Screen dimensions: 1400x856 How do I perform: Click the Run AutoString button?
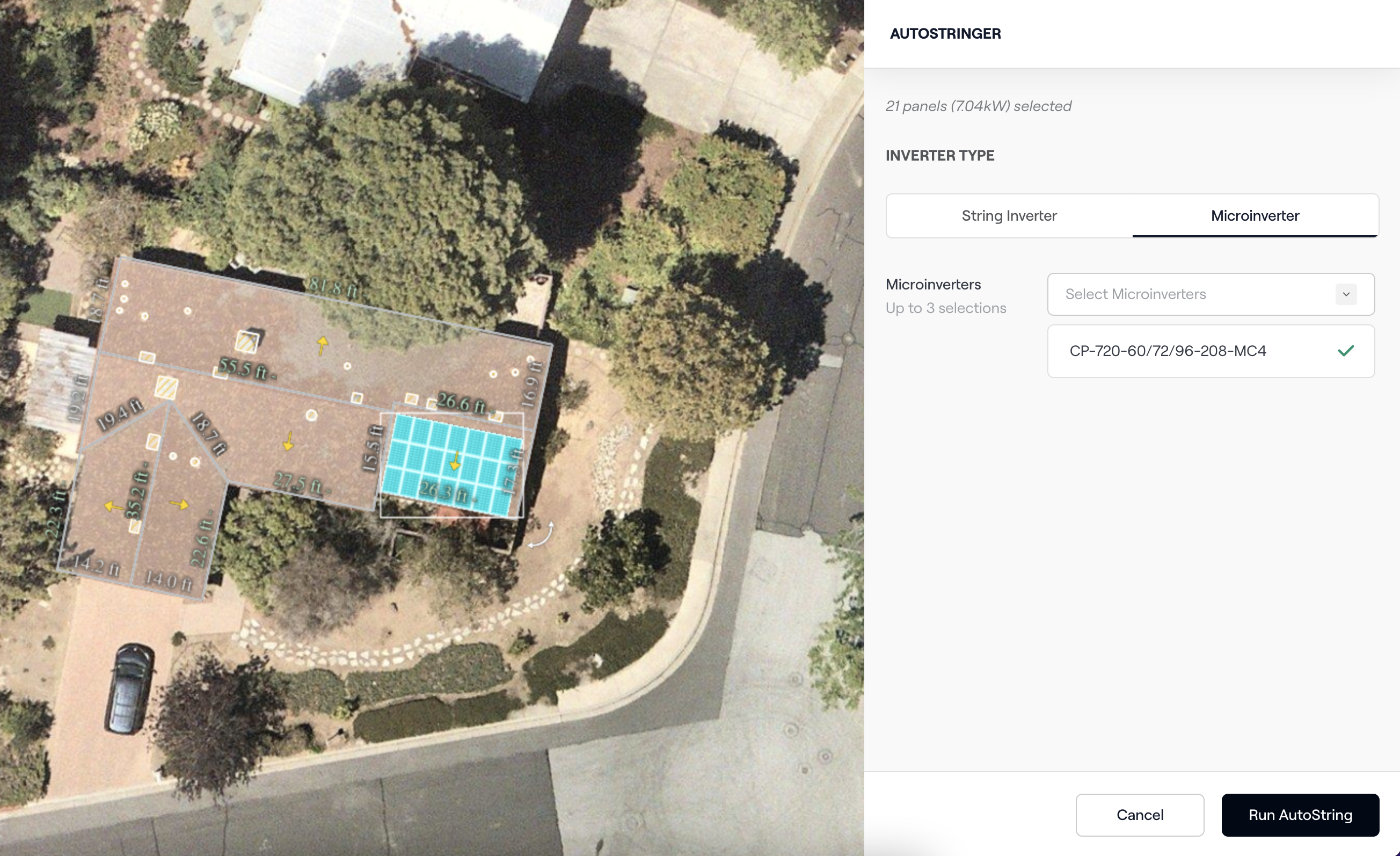click(1300, 815)
